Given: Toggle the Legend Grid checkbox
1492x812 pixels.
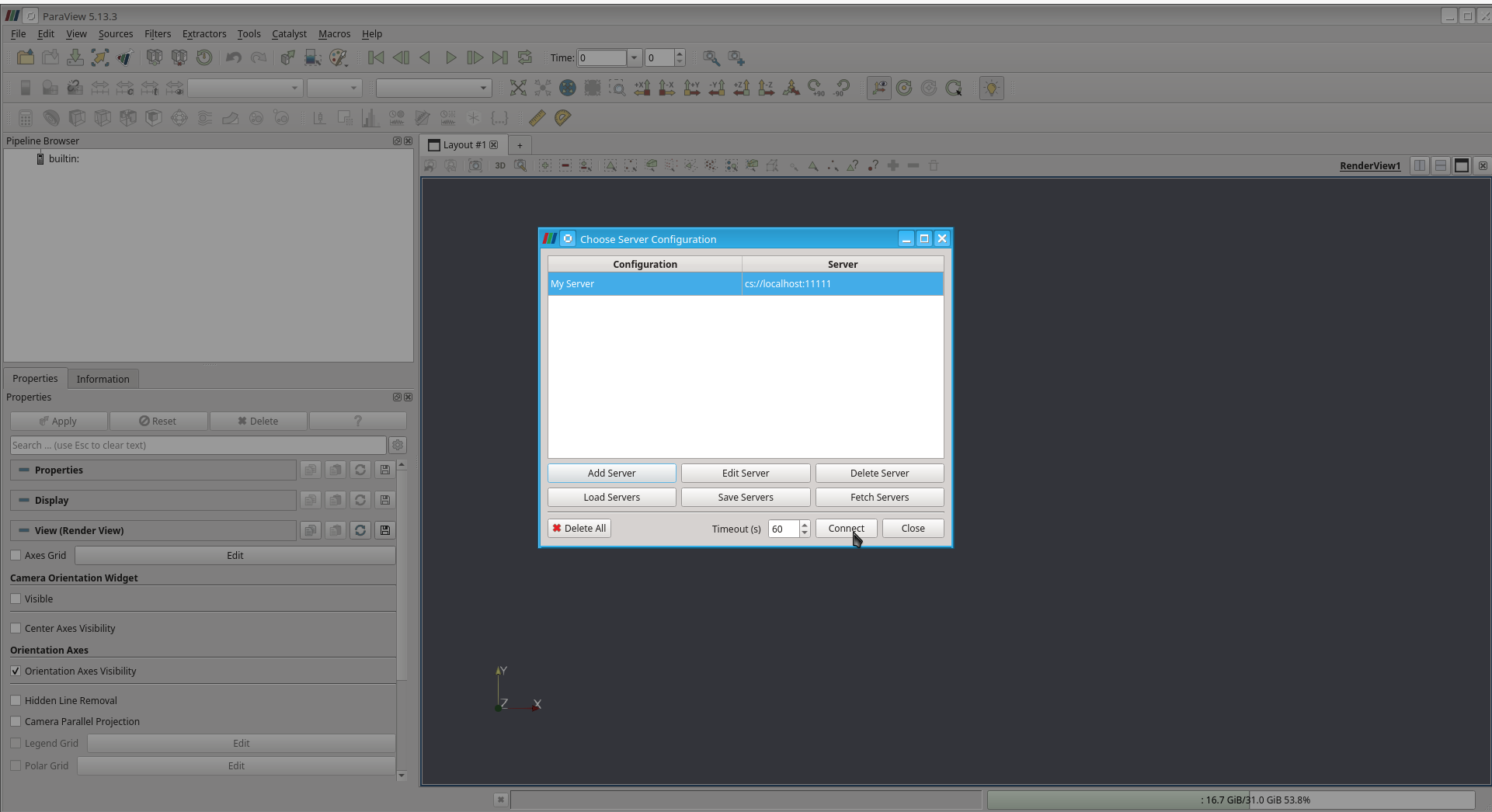Looking at the screenshot, I should click(x=16, y=743).
